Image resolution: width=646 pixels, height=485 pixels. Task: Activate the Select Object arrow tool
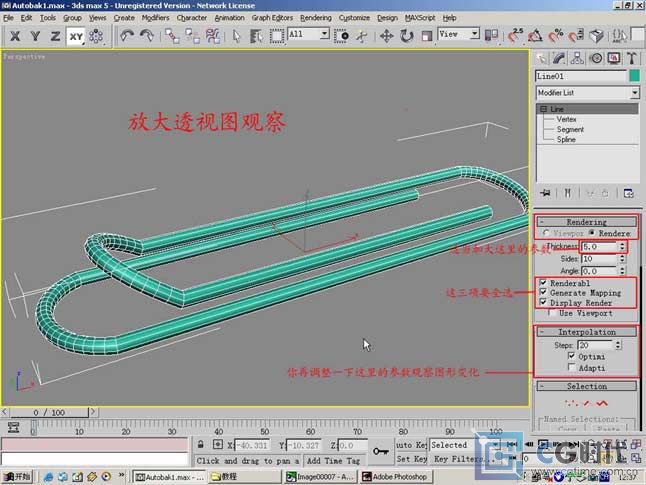(x=236, y=36)
